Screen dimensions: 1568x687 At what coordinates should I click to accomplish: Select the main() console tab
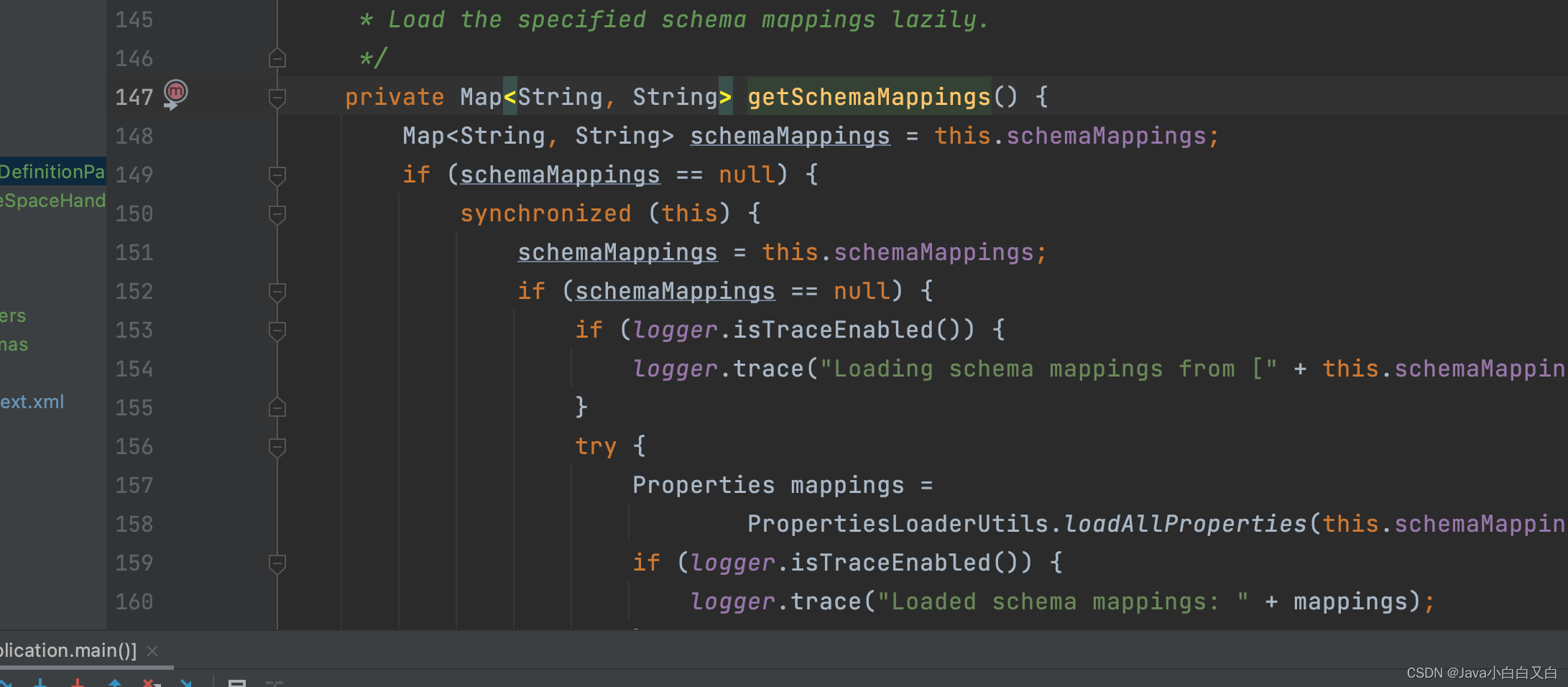(x=68, y=650)
